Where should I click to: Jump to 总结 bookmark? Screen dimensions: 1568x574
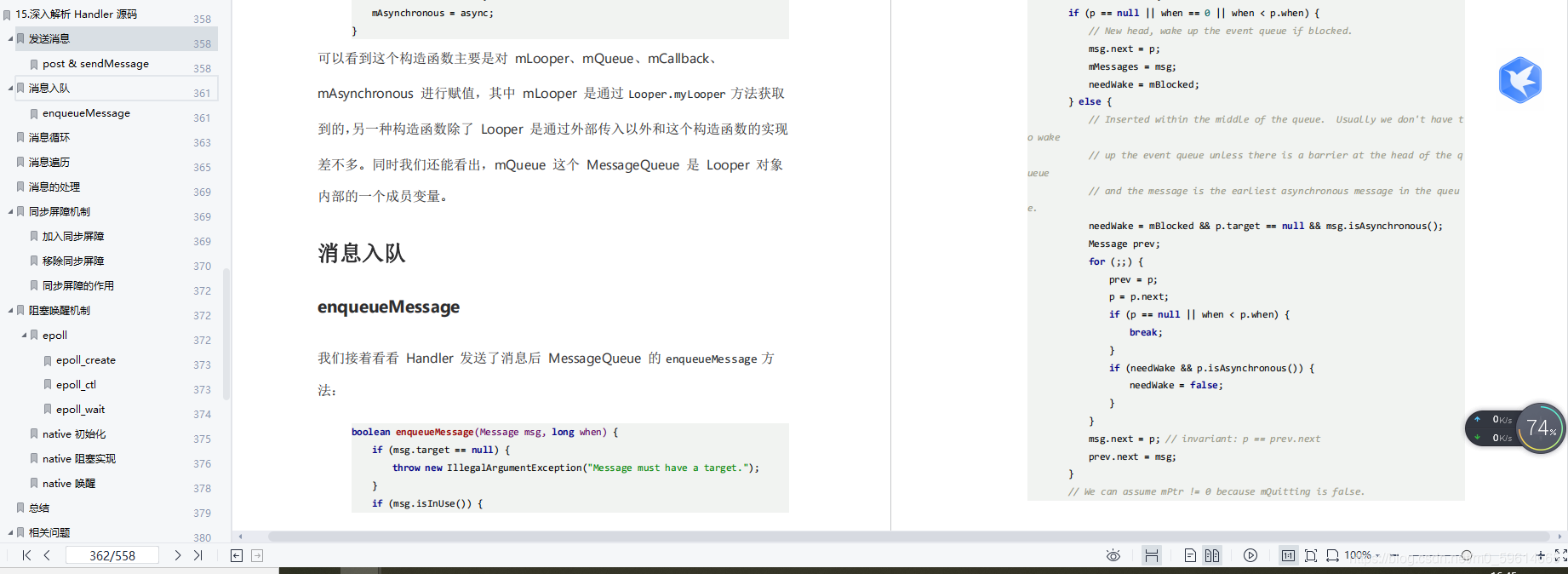click(x=39, y=508)
